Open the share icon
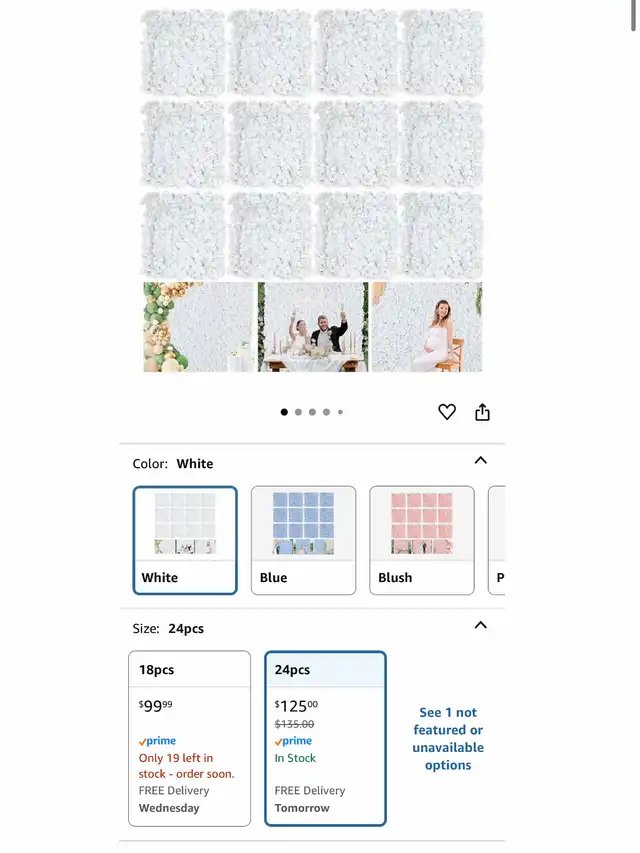Image resolution: width=640 pixels, height=853 pixels. tap(482, 412)
